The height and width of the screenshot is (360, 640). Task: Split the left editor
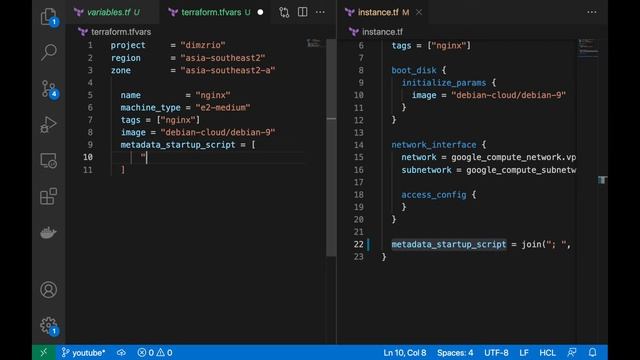302,12
